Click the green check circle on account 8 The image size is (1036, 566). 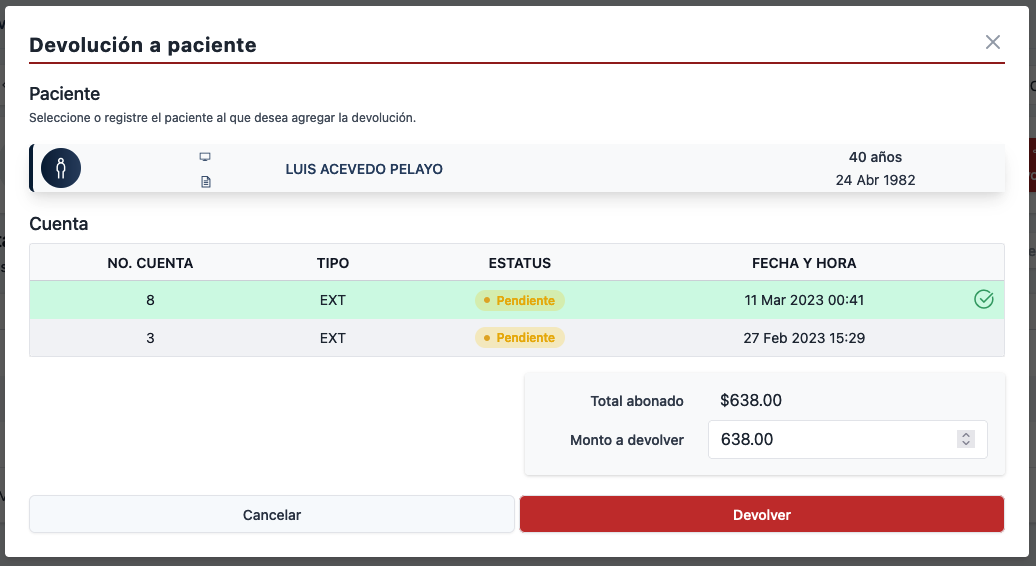(983, 300)
